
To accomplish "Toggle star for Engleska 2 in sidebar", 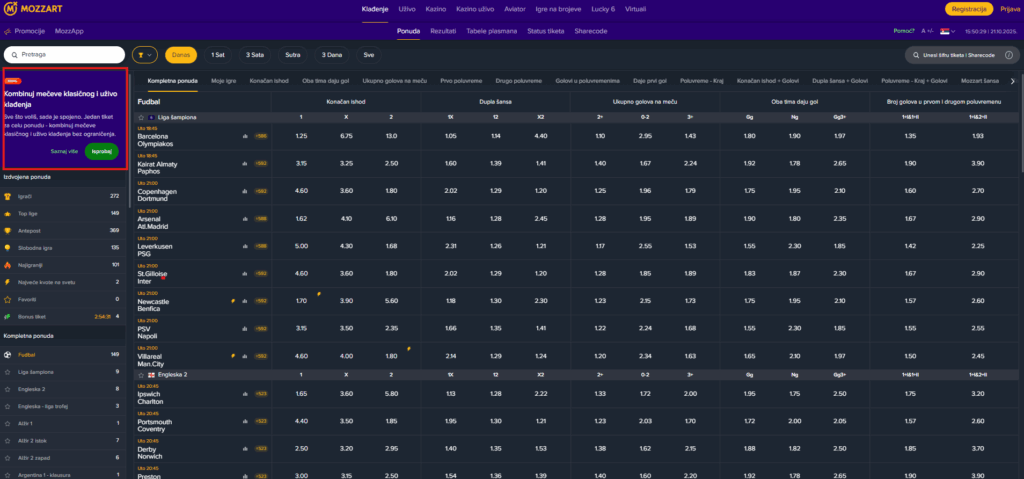I will click(8, 389).
